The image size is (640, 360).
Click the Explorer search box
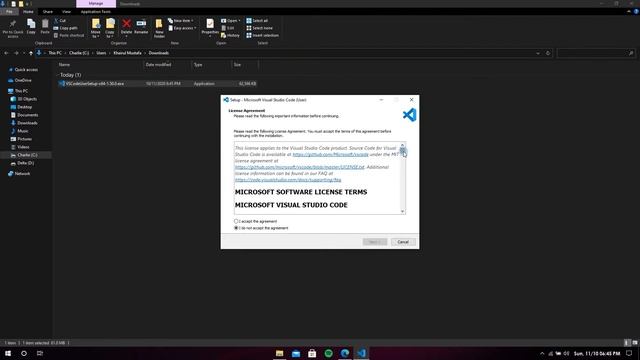point(596,53)
